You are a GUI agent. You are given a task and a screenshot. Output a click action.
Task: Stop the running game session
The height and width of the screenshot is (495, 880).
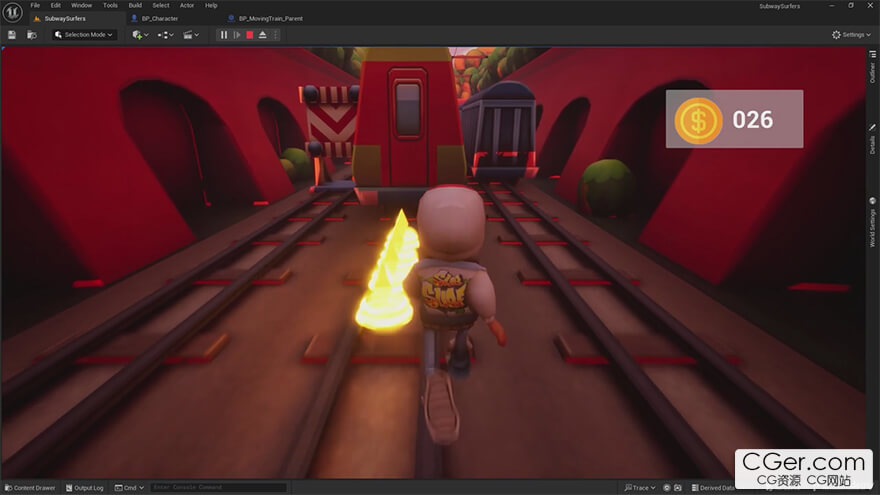click(250, 35)
